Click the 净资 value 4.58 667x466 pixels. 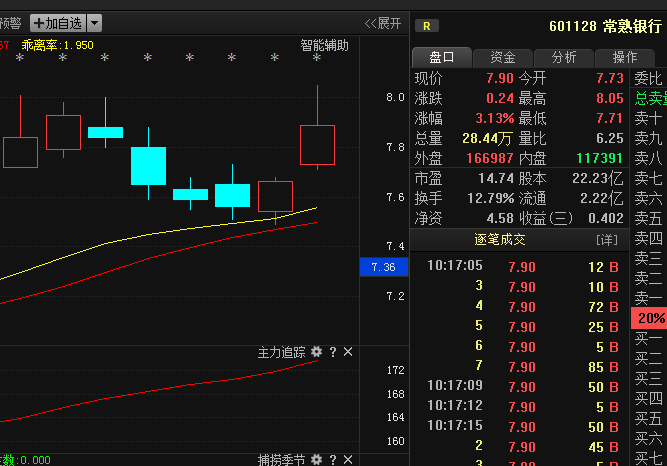[500, 218]
